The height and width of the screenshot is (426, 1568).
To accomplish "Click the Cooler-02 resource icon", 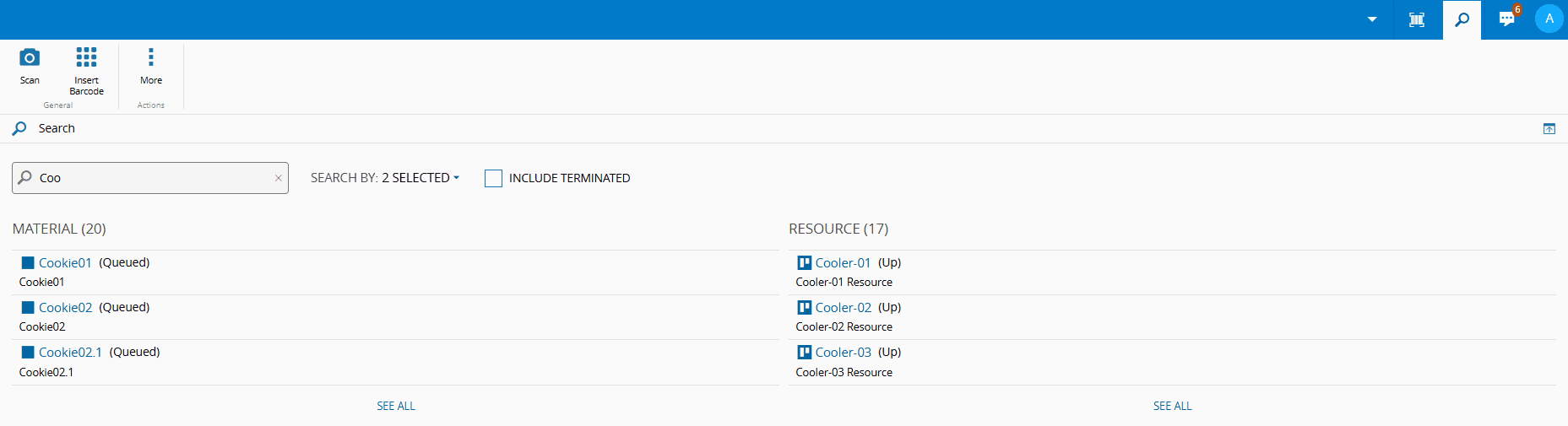I will point(805,308).
